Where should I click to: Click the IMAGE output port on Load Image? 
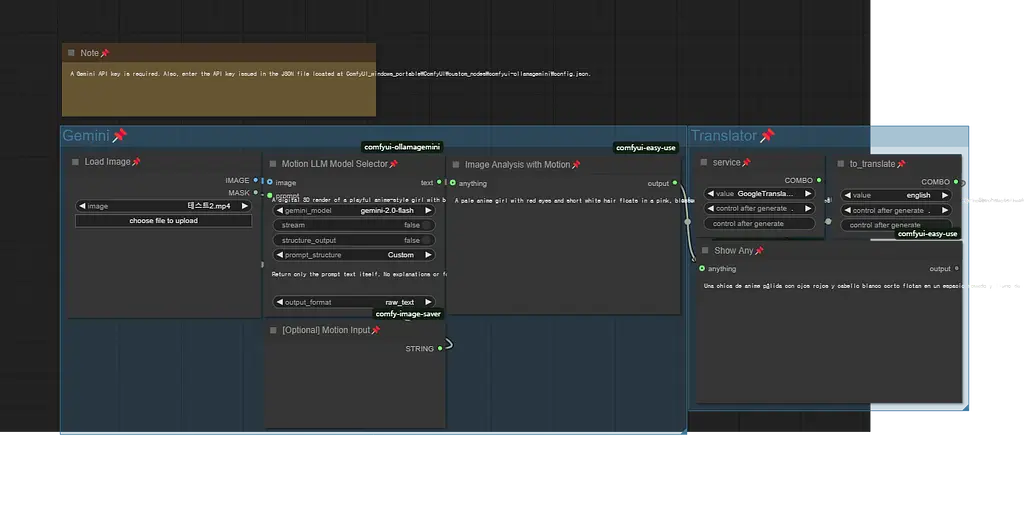pyautogui.click(x=255, y=180)
